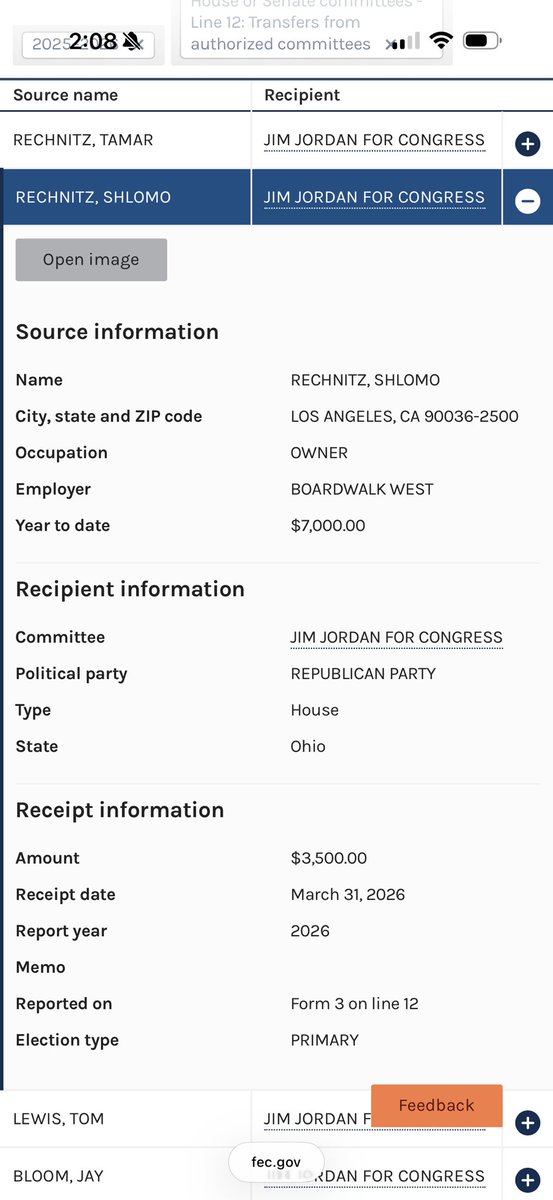Open image for the Shlomo Rechnitz receipt
Viewport: 553px width, 1200px height.
pos(91,260)
